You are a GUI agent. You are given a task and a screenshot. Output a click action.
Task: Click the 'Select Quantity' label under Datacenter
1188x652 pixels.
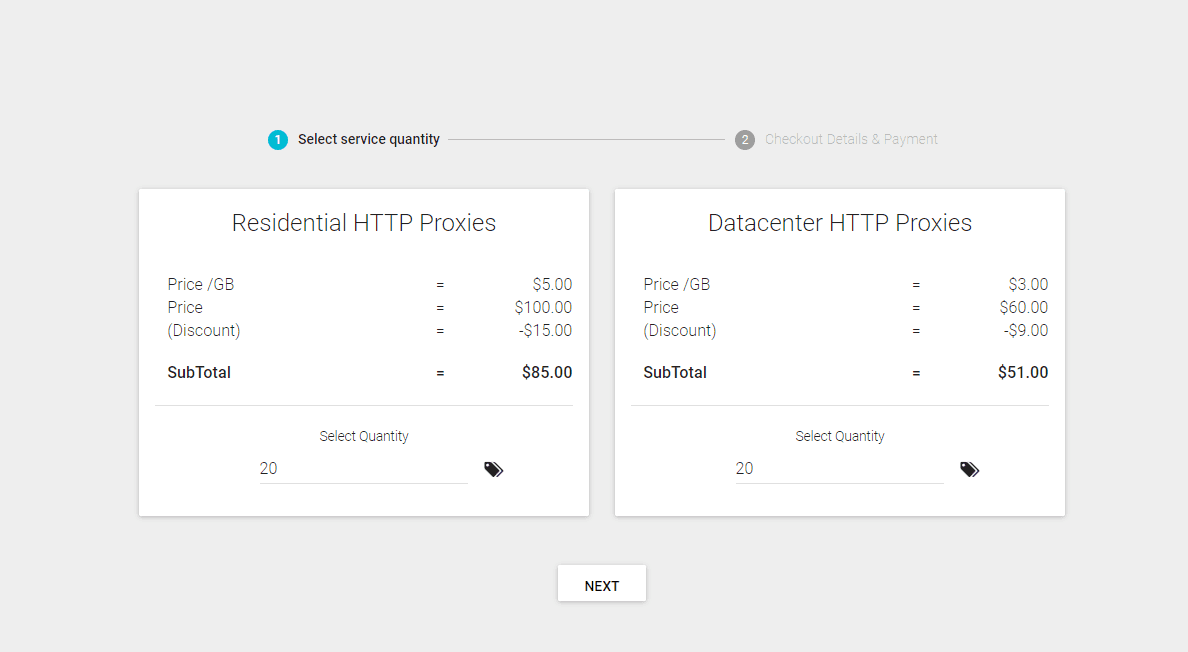coord(839,436)
